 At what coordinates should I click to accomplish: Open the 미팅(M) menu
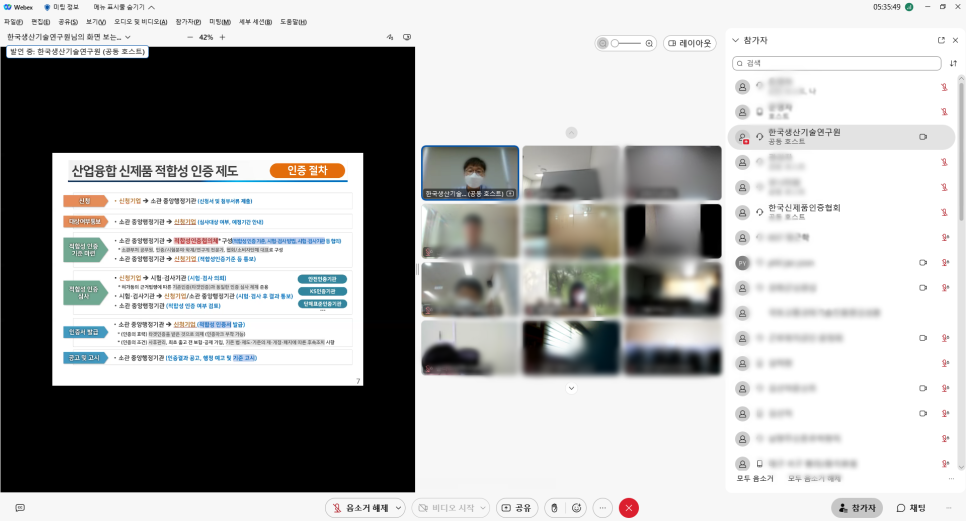coord(219,22)
